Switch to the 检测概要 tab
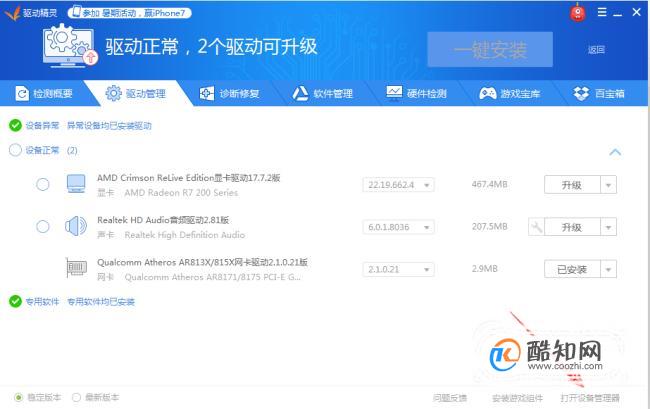Image resolution: width=650 pixels, height=409 pixels. 44,93
